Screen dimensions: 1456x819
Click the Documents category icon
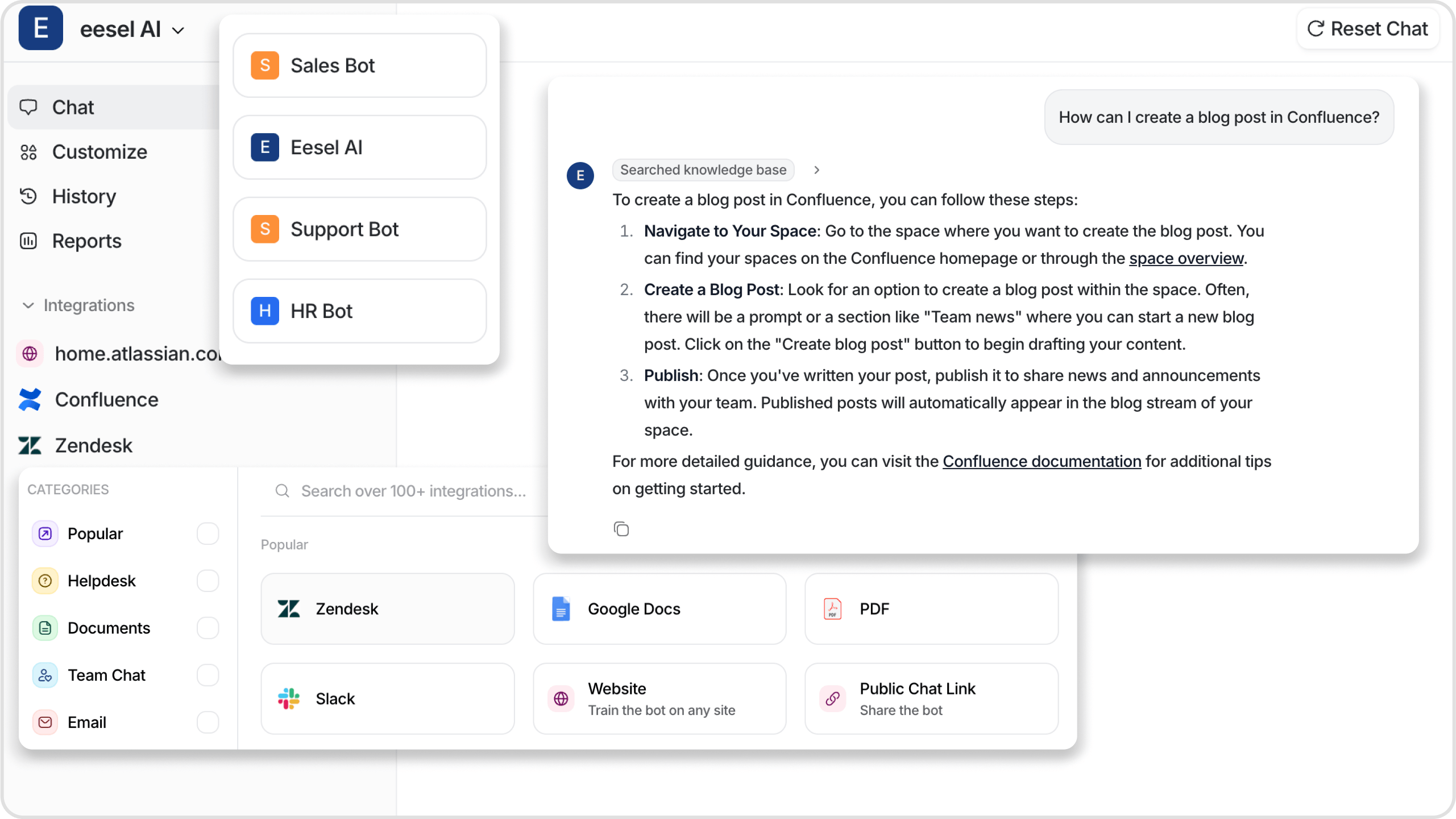click(x=45, y=628)
